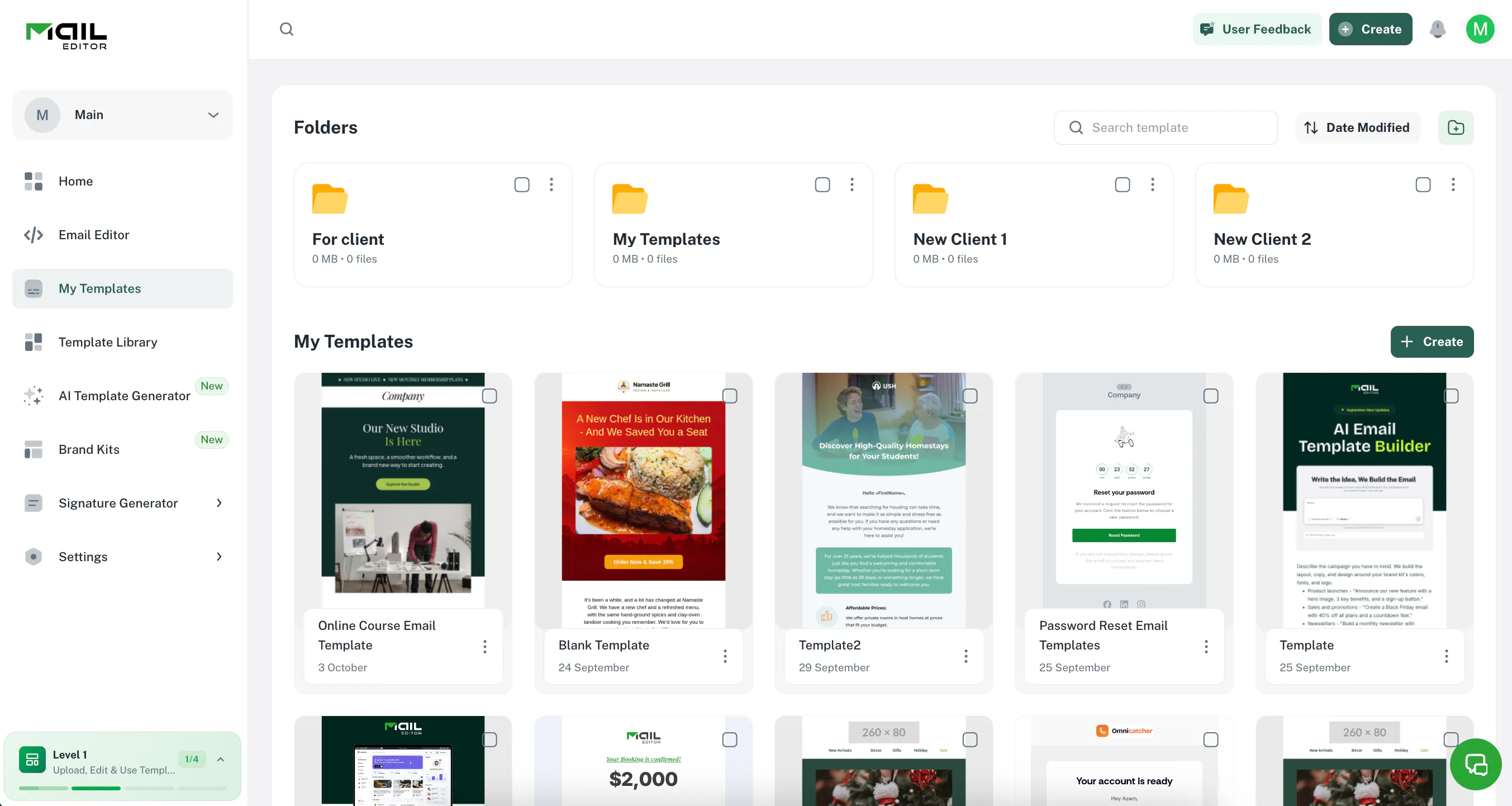Tick the Template2 card checkbox

click(x=969, y=396)
